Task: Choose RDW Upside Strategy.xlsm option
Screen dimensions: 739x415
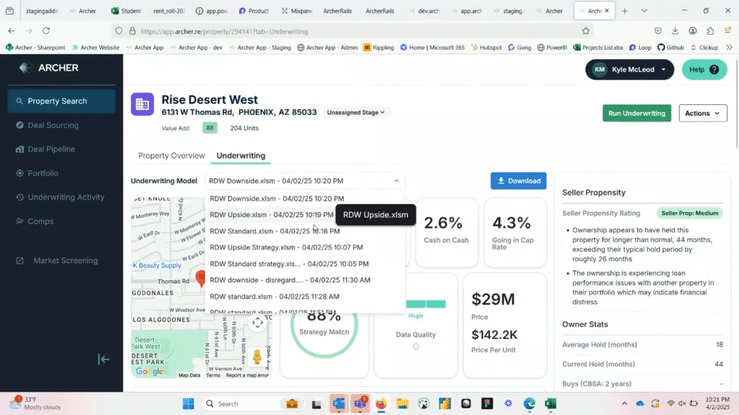Action: tap(304, 247)
